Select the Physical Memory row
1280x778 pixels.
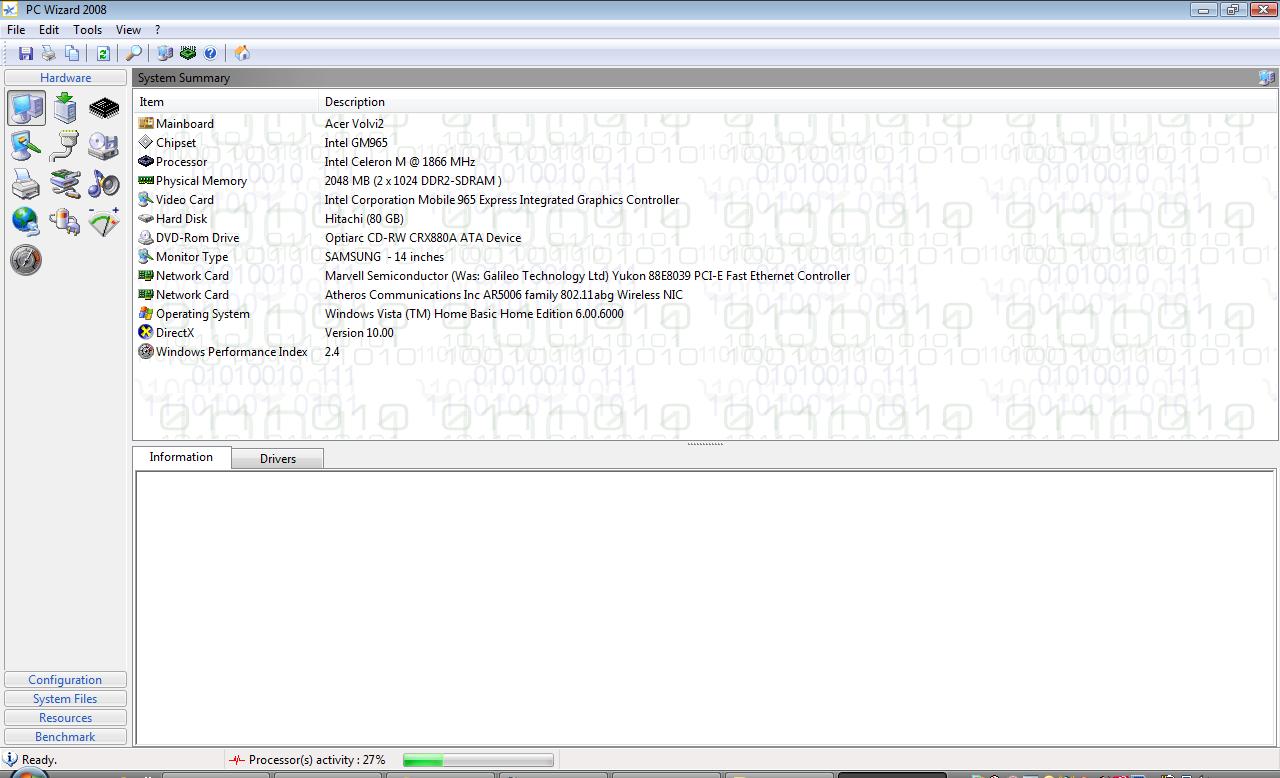705,181
